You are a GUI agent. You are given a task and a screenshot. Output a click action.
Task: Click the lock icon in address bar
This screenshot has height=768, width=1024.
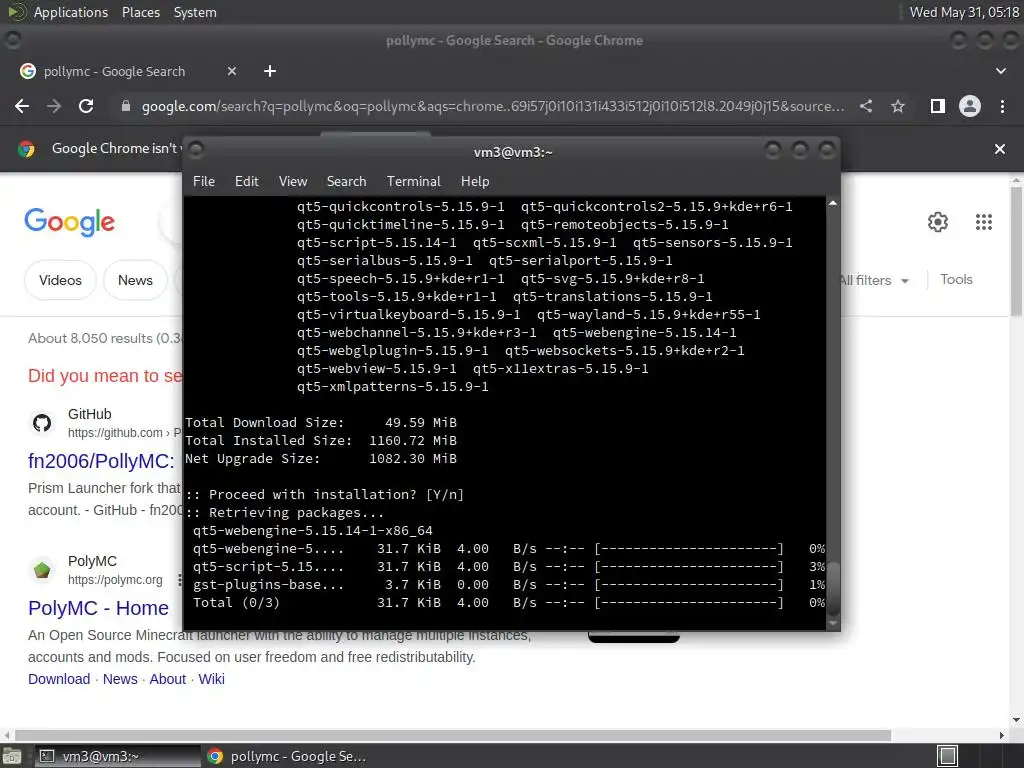[126, 106]
